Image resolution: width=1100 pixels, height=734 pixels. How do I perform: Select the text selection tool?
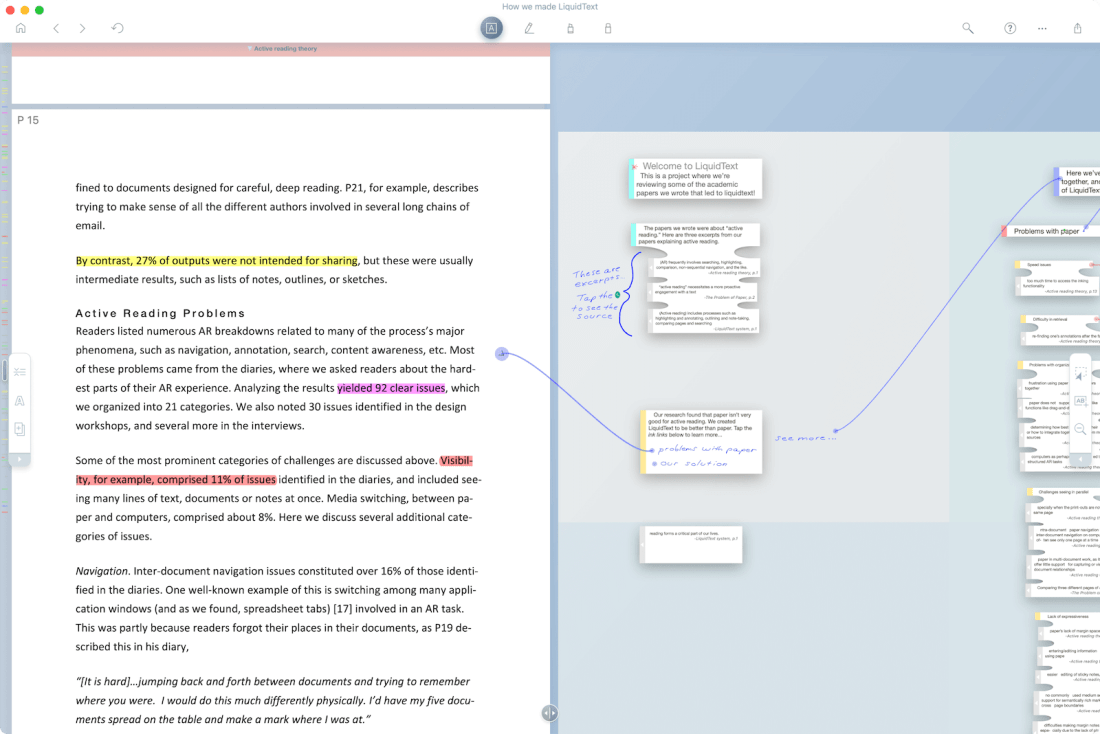[491, 28]
